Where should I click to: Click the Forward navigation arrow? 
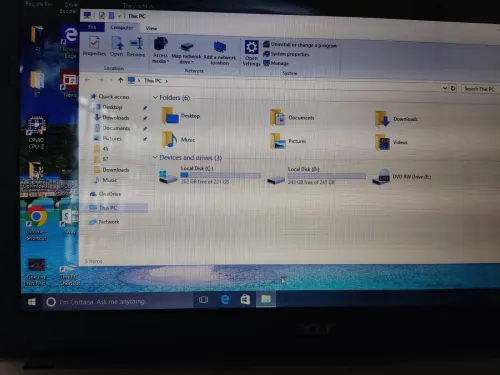pyautogui.click(x=101, y=80)
